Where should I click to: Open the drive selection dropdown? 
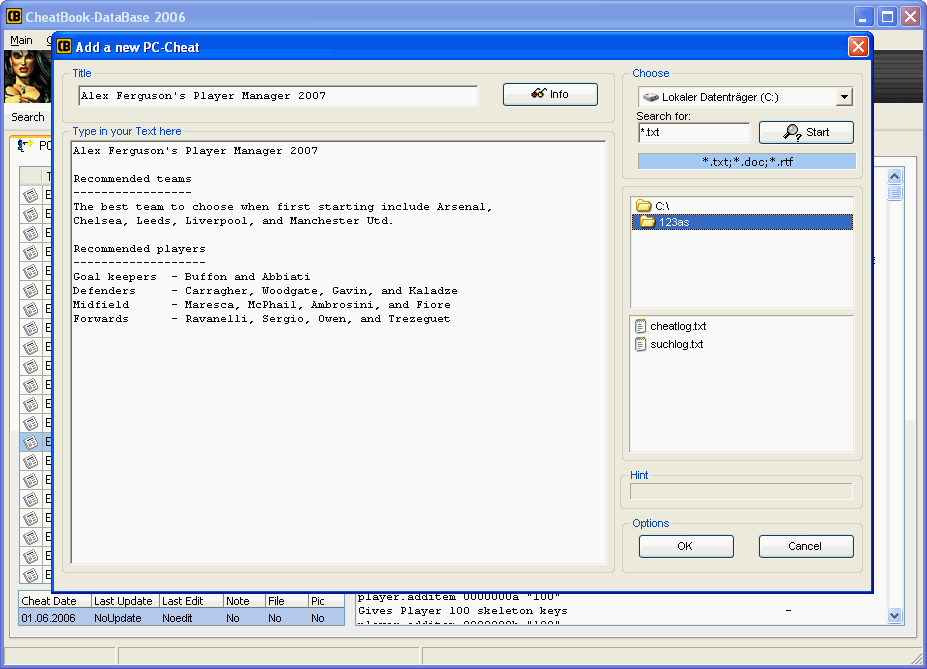(x=844, y=97)
